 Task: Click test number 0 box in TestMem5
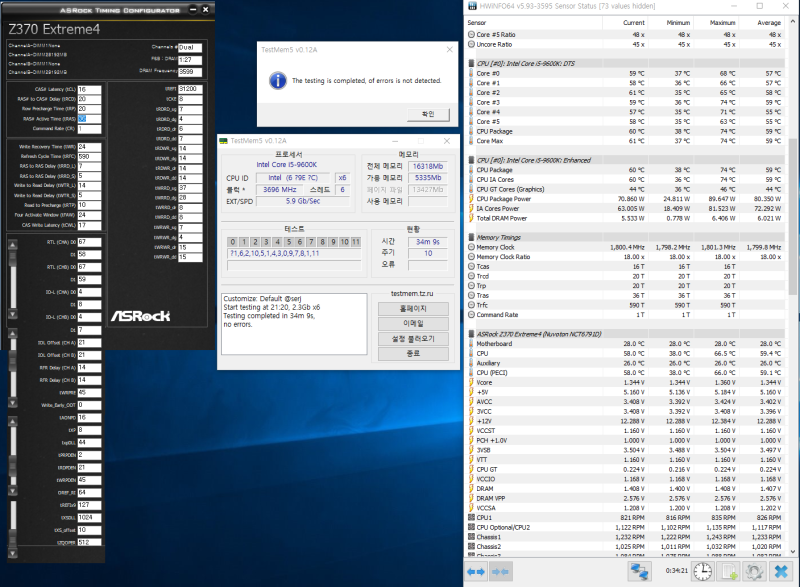coord(233,242)
